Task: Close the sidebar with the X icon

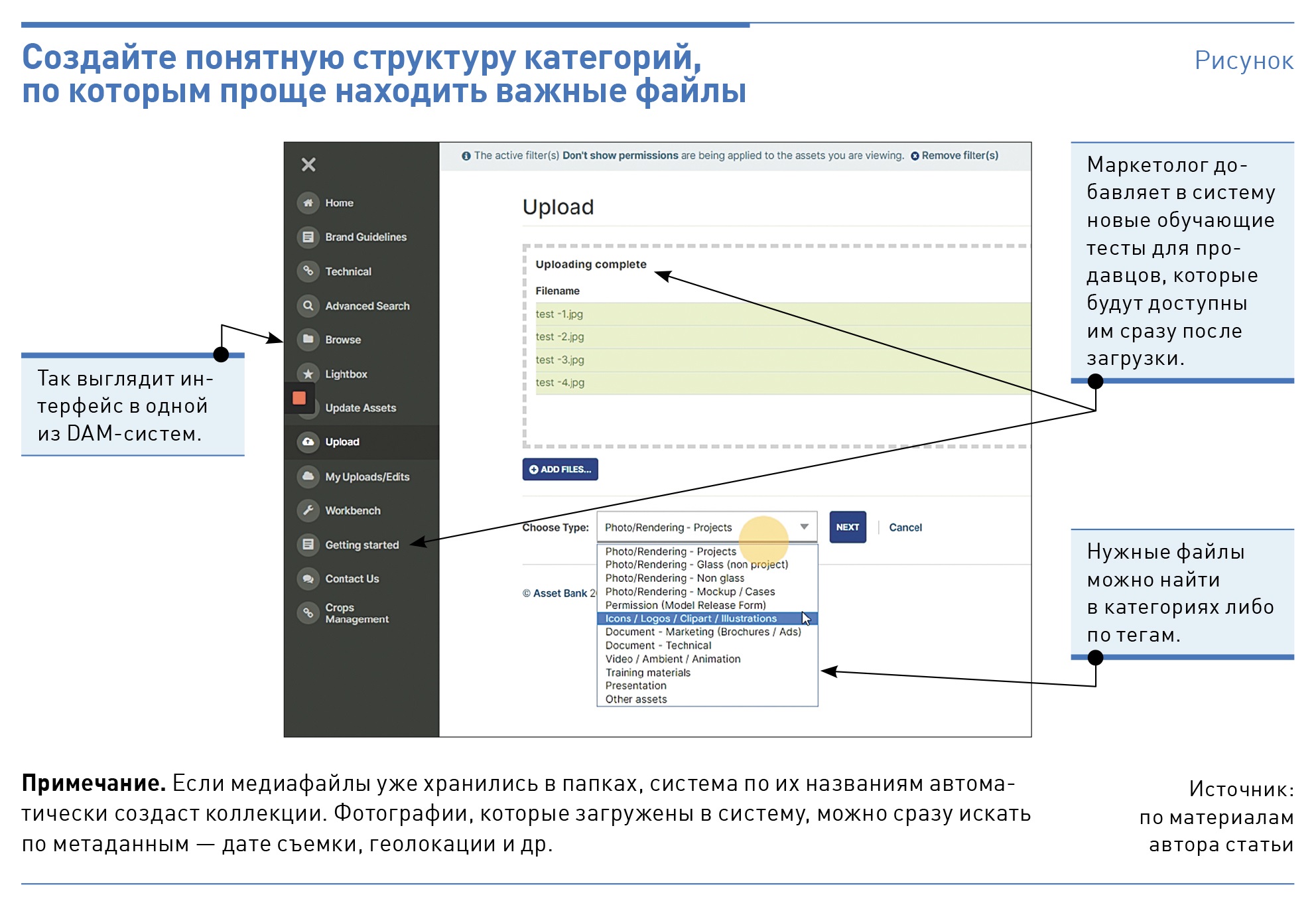Action: coord(308,165)
